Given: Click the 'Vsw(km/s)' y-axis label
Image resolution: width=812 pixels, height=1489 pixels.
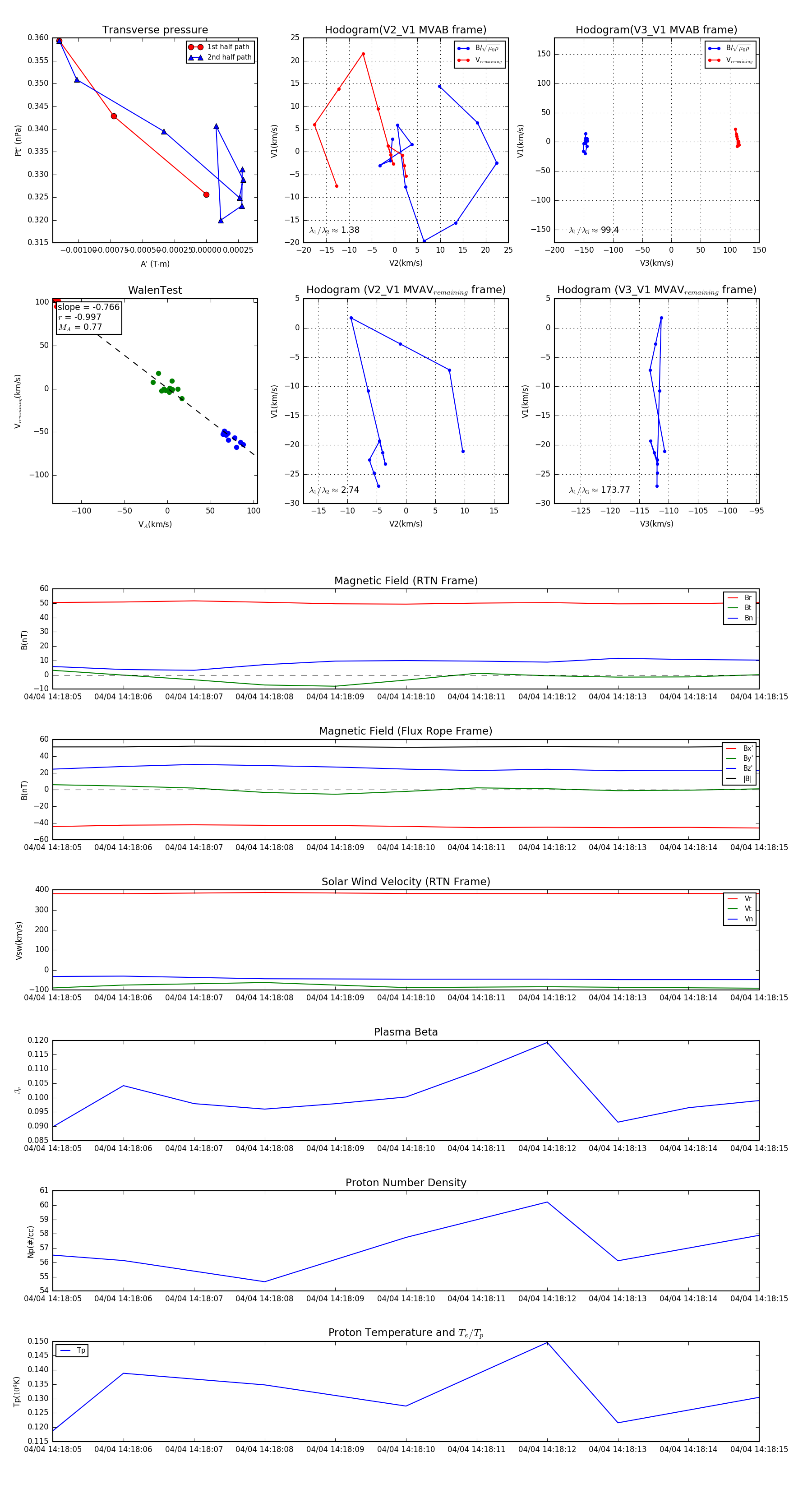Looking at the screenshot, I should click(18, 940).
